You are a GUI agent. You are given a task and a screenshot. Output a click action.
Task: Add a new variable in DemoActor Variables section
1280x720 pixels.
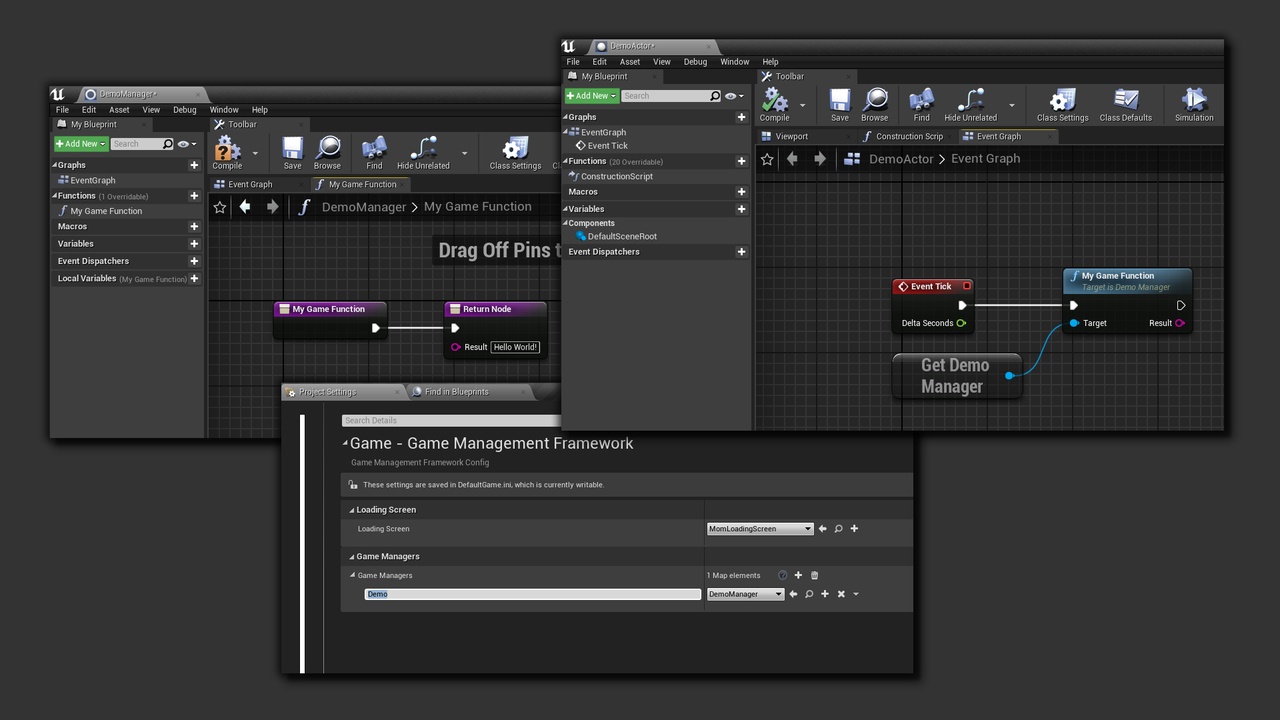(x=741, y=209)
